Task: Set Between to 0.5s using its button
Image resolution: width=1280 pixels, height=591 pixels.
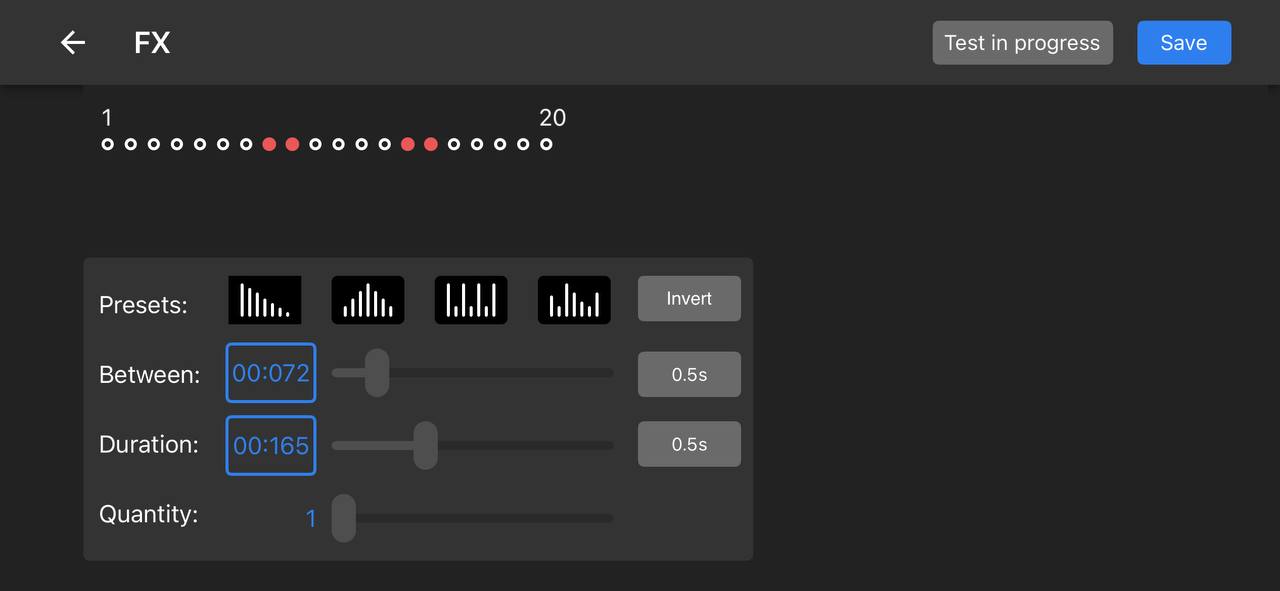Action: click(689, 375)
